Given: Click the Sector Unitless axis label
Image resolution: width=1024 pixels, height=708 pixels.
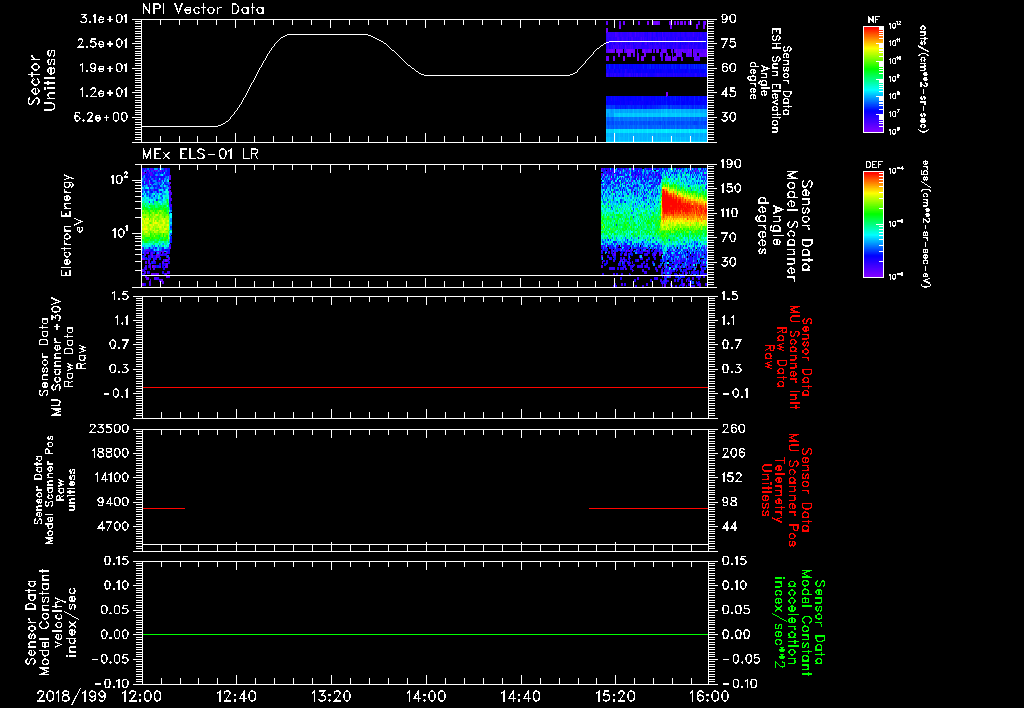Looking at the screenshot, I should [41, 80].
